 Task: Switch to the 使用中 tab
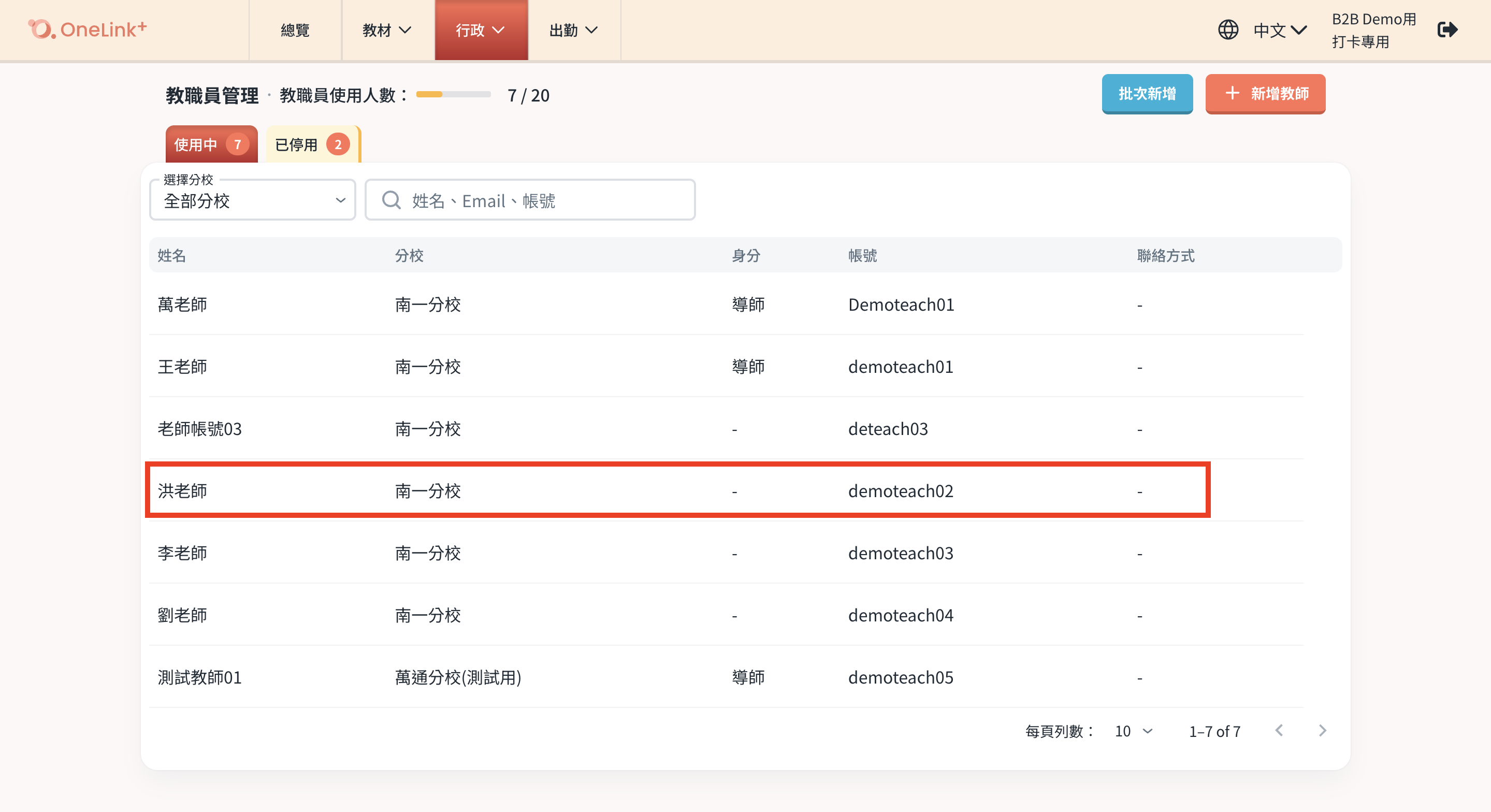pos(212,144)
